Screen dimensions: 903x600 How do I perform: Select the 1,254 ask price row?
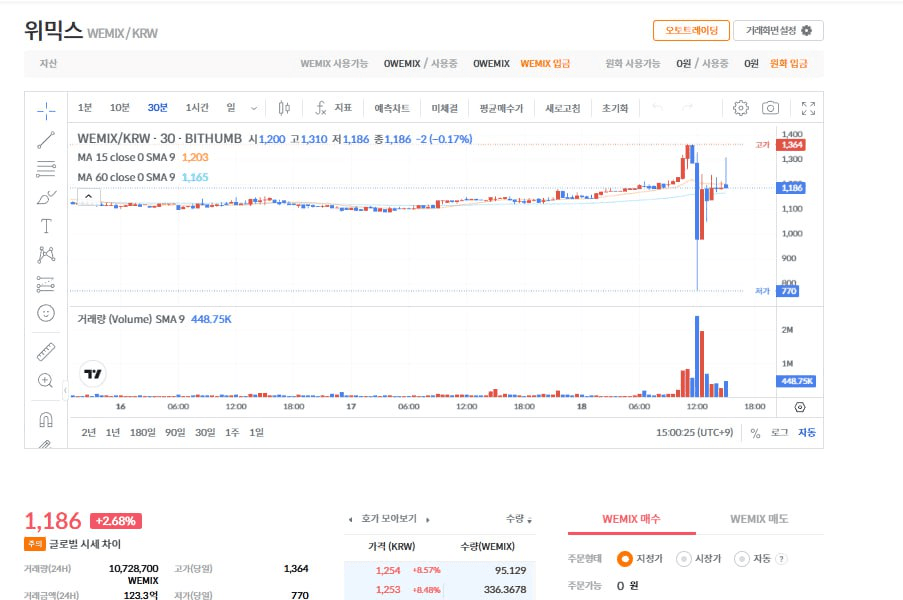coord(440,570)
